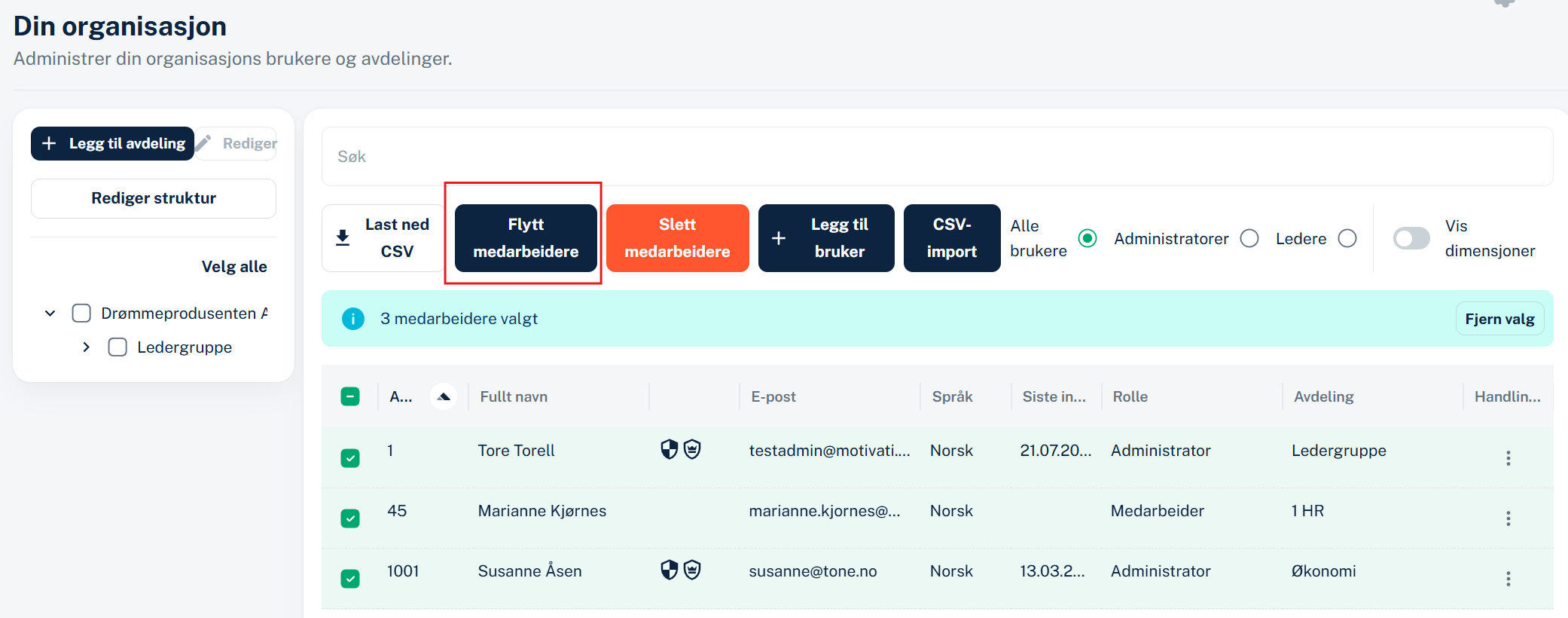Select the Ledere radio button
The height and width of the screenshot is (618, 1568).
[x=1347, y=238]
